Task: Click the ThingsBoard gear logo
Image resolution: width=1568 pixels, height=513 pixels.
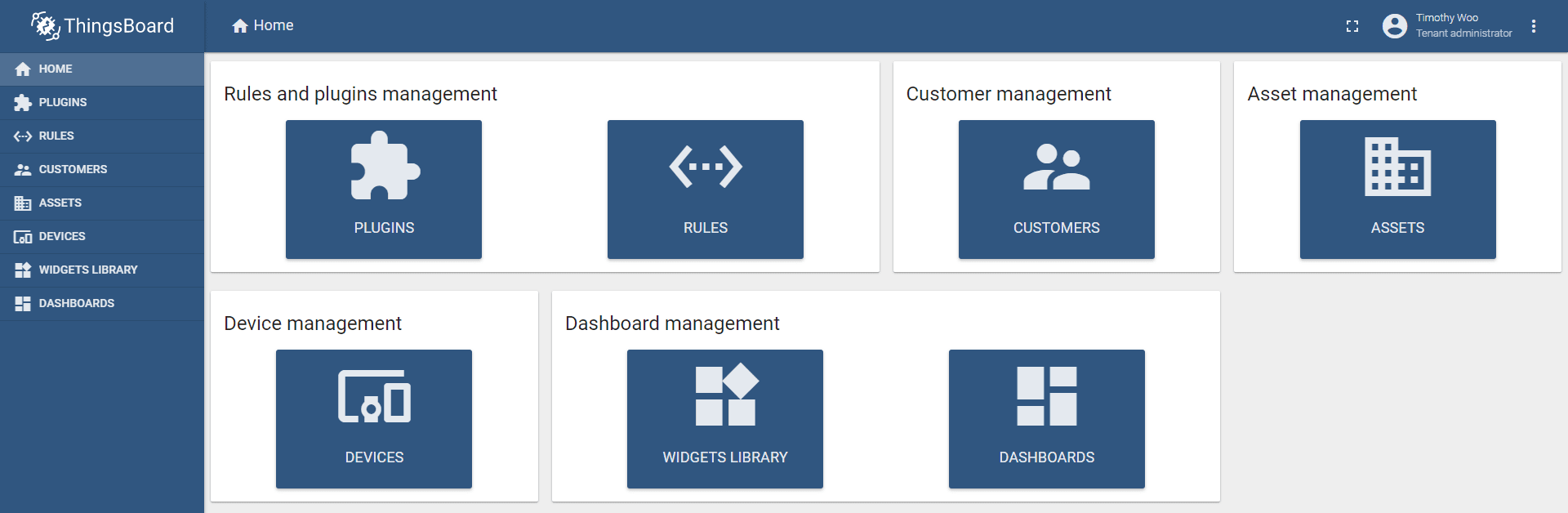Action: [45, 26]
